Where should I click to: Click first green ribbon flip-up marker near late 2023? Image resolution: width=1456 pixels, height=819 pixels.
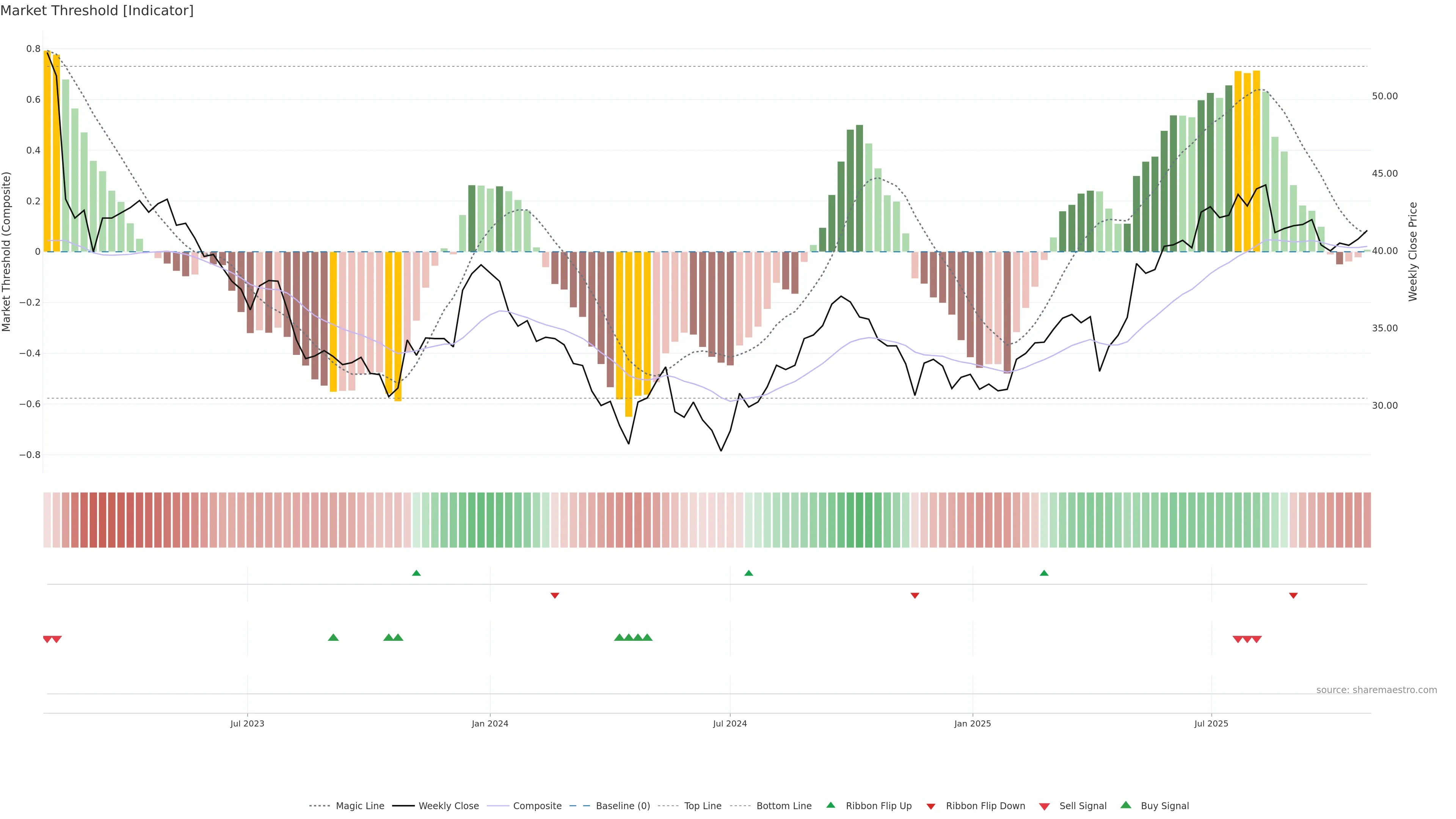417,573
